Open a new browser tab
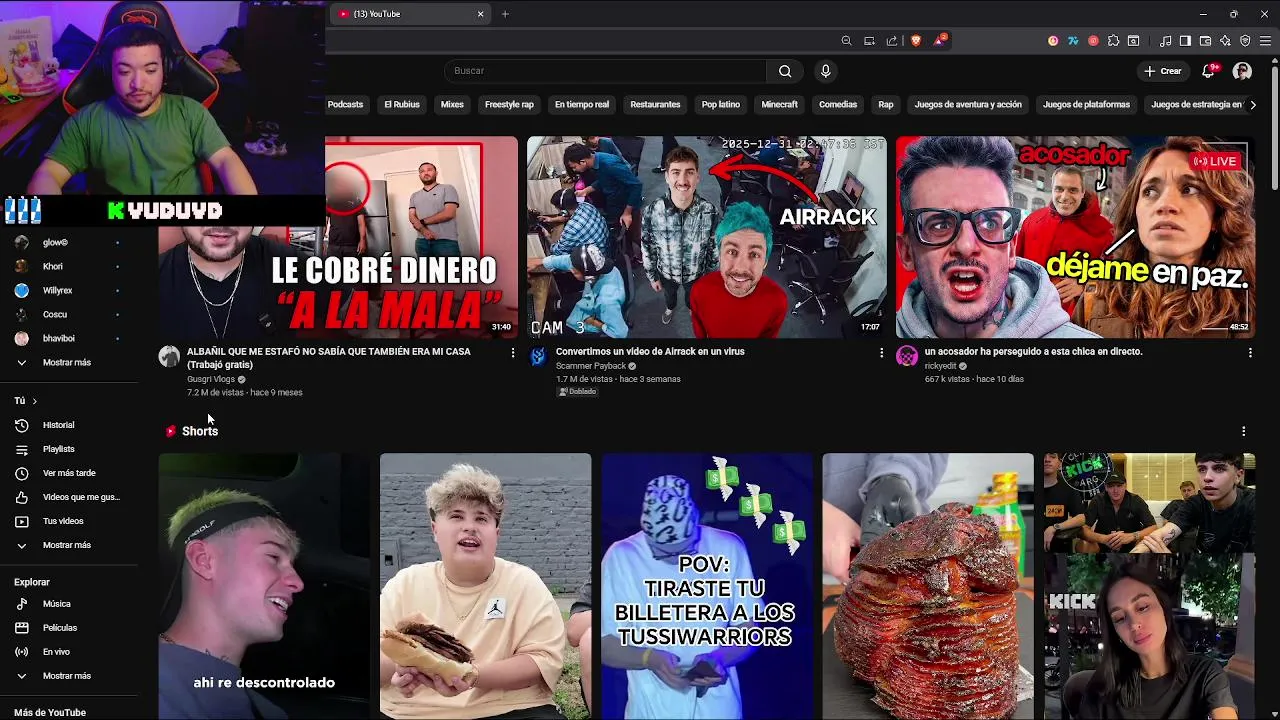The image size is (1280, 720). [x=505, y=14]
